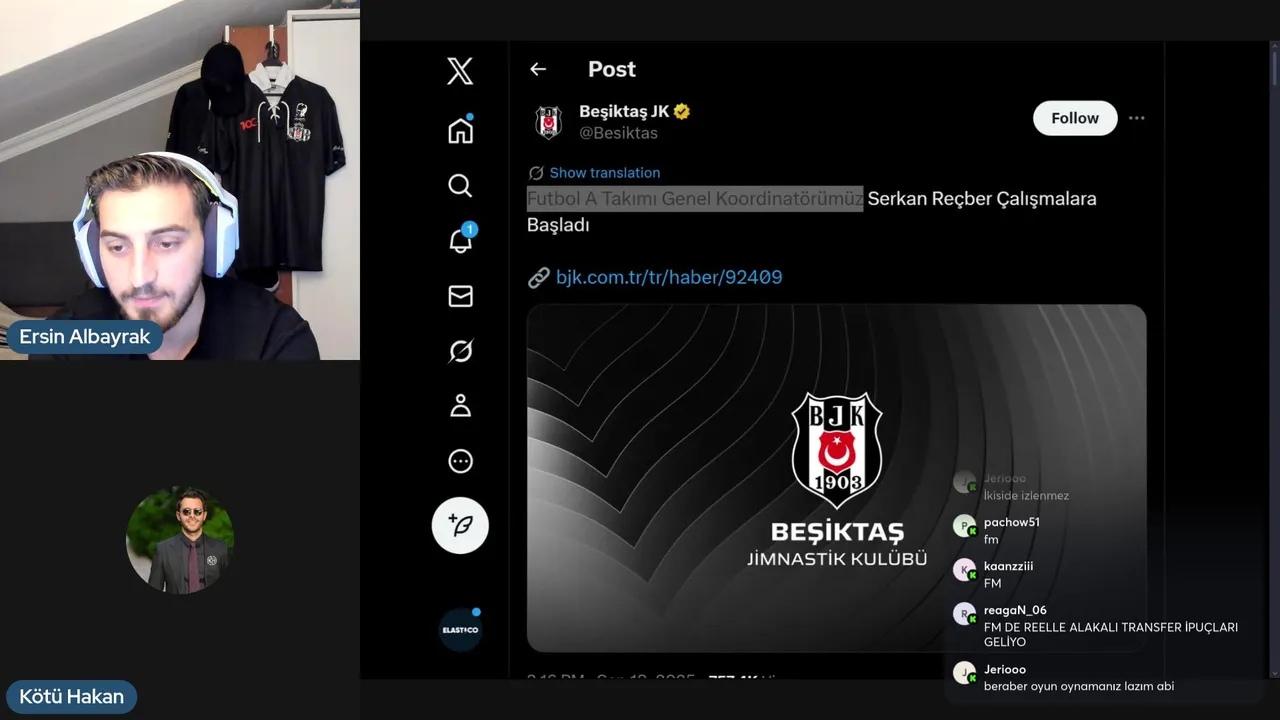Click chat username kaanzziii

(1009, 566)
